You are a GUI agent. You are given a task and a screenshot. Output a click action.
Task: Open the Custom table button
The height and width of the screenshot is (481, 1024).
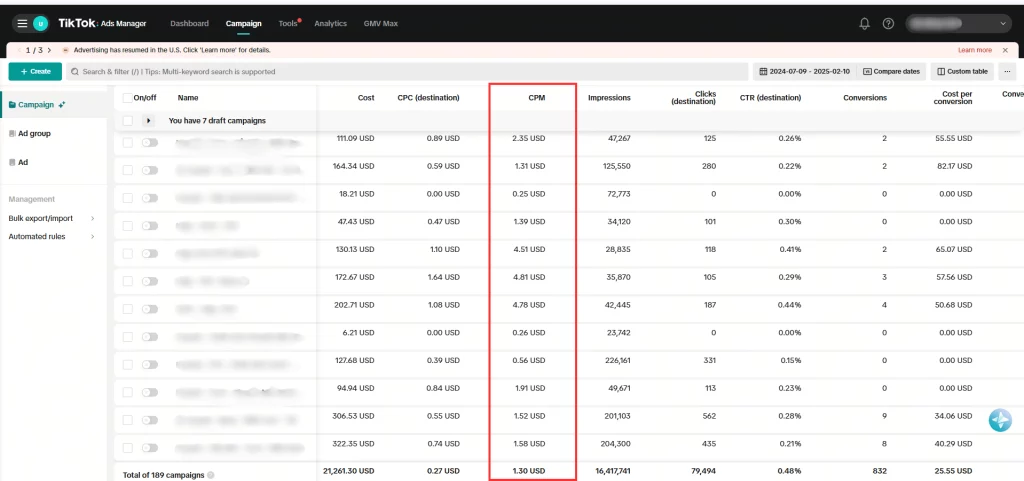[963, 71]
